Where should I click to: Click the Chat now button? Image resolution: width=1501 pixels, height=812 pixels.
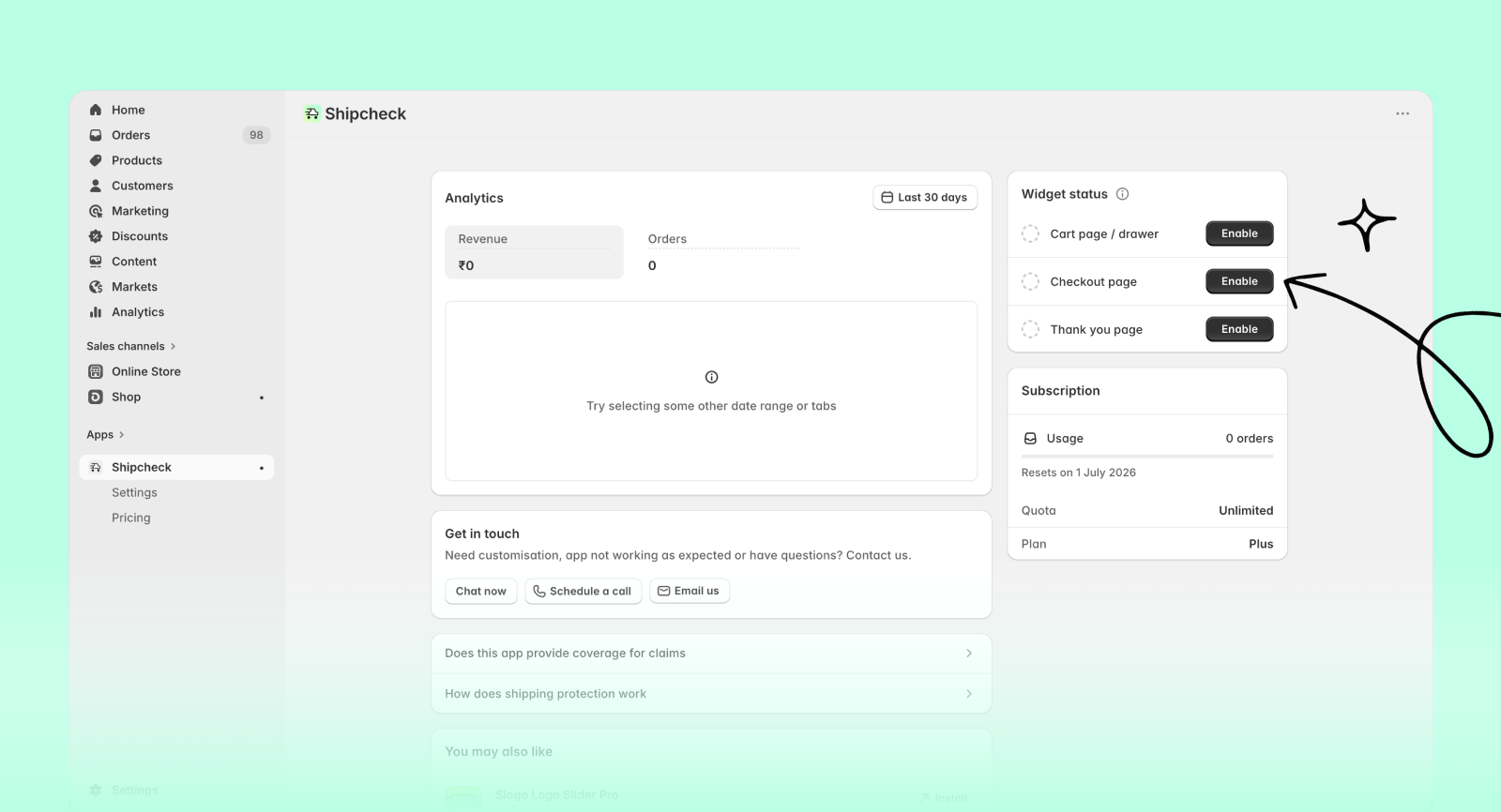(x=480, y=591)
